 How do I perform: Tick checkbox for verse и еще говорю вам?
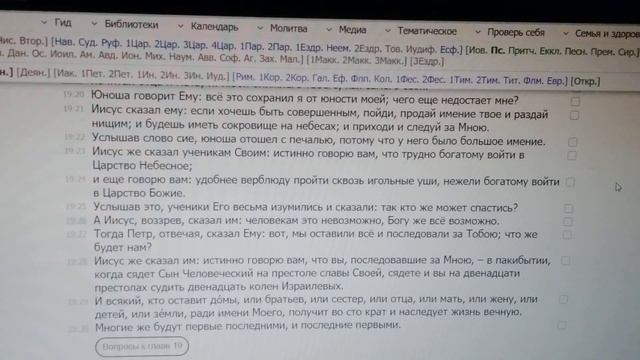pyautogui.click(x=570, y=182)
